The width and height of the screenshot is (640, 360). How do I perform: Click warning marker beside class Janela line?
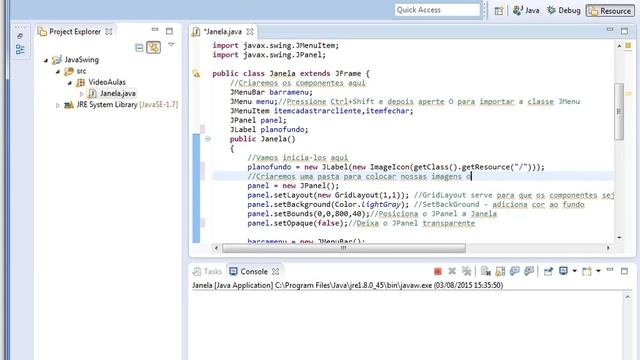(x=196, y=74)
